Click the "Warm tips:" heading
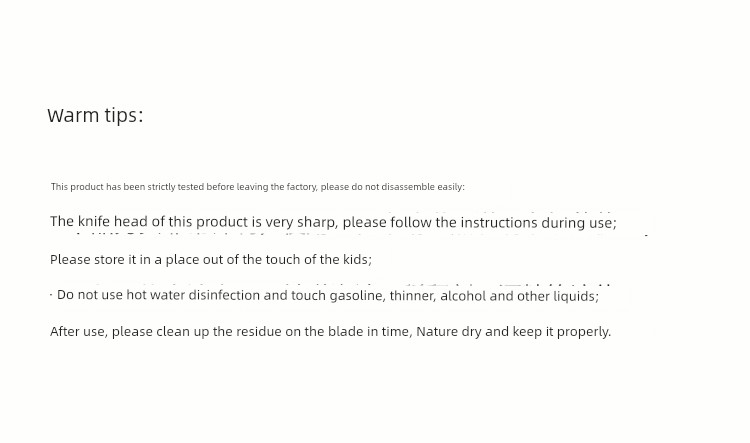750x443 pixels. pyautogui.click(x=95, y=115)
